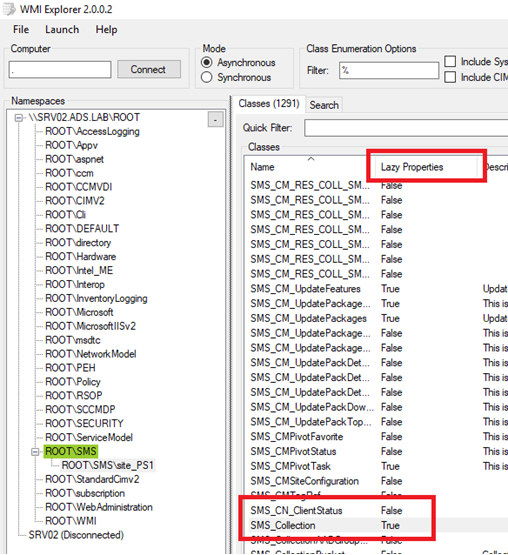508x555 pixels.
Task: Select ROOT\SCCMDP namespace
Action: point(80,410)
